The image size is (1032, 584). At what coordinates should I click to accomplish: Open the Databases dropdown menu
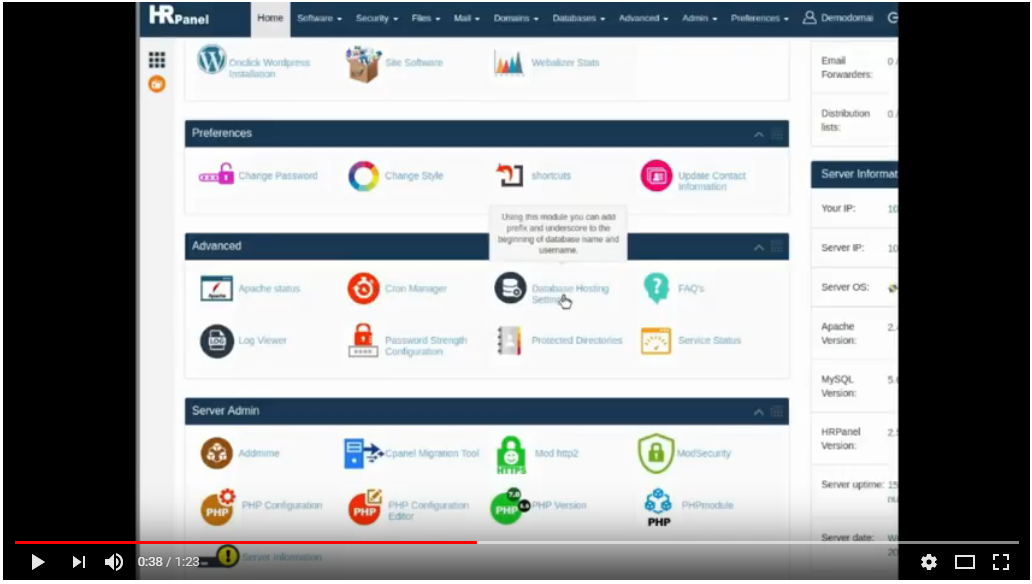click(579, 18)
